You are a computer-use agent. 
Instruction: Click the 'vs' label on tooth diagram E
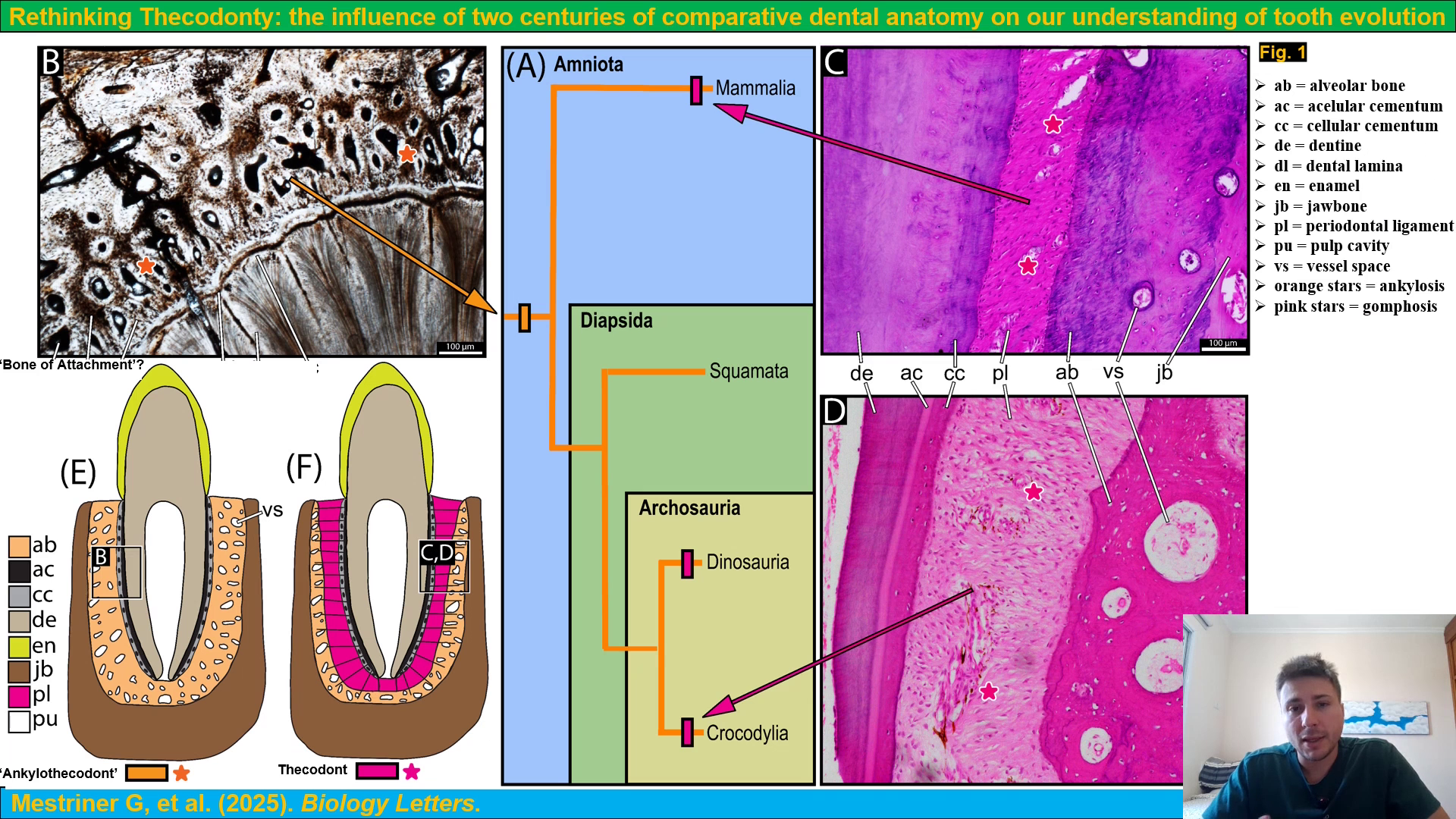(x=272, y=510)
